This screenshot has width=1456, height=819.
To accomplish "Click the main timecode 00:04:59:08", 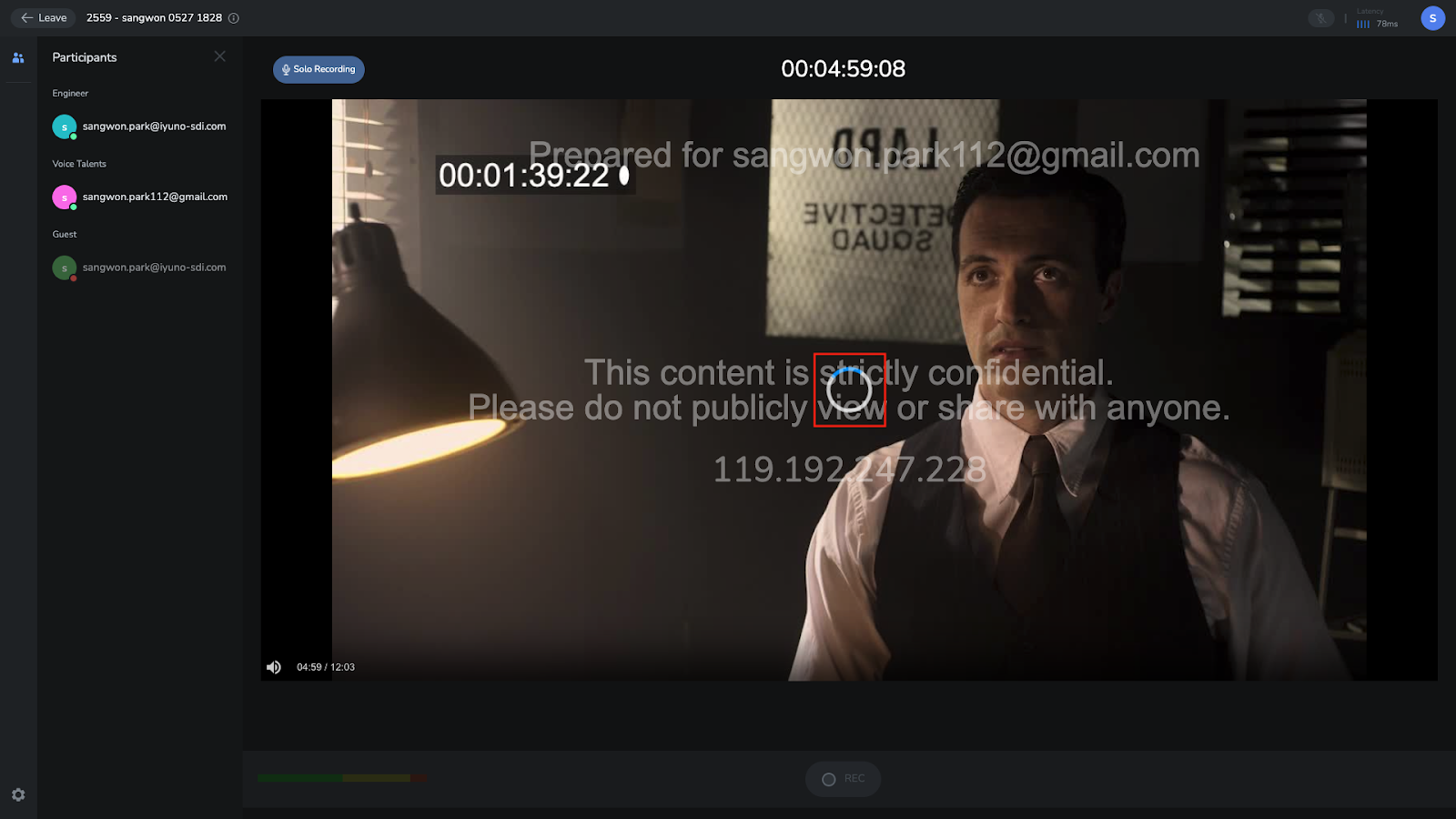I will click(x=844, y=69).
